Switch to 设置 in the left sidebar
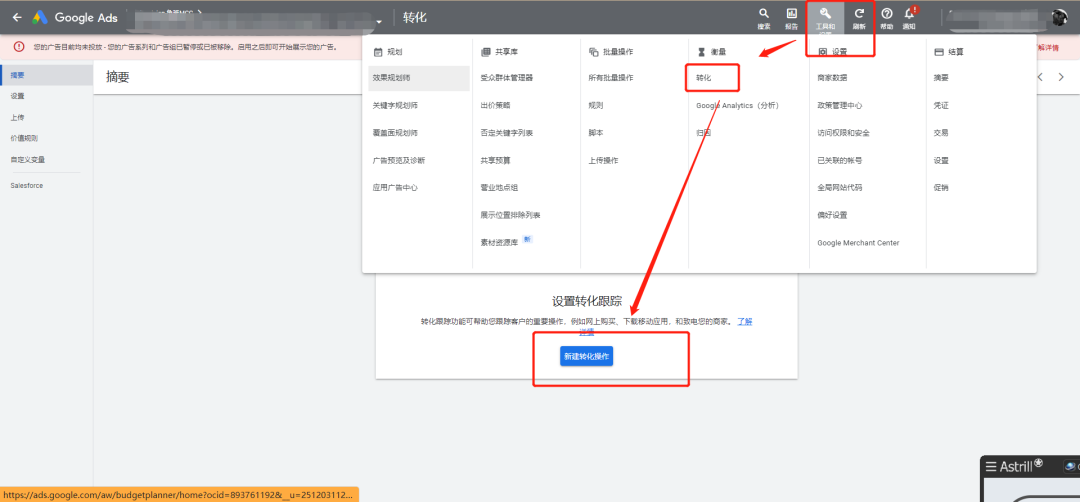This screenshot has width=1080, height=502. (x=18, y=96)
